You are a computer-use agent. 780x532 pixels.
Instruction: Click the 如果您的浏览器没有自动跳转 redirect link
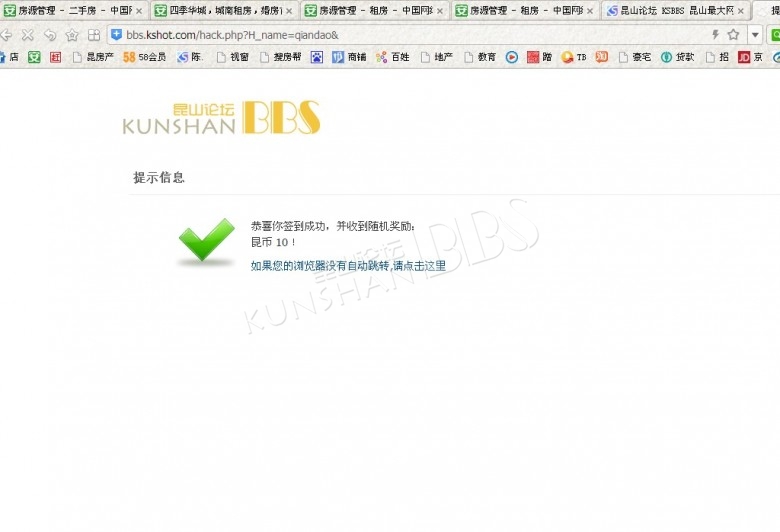pos(348,266)
